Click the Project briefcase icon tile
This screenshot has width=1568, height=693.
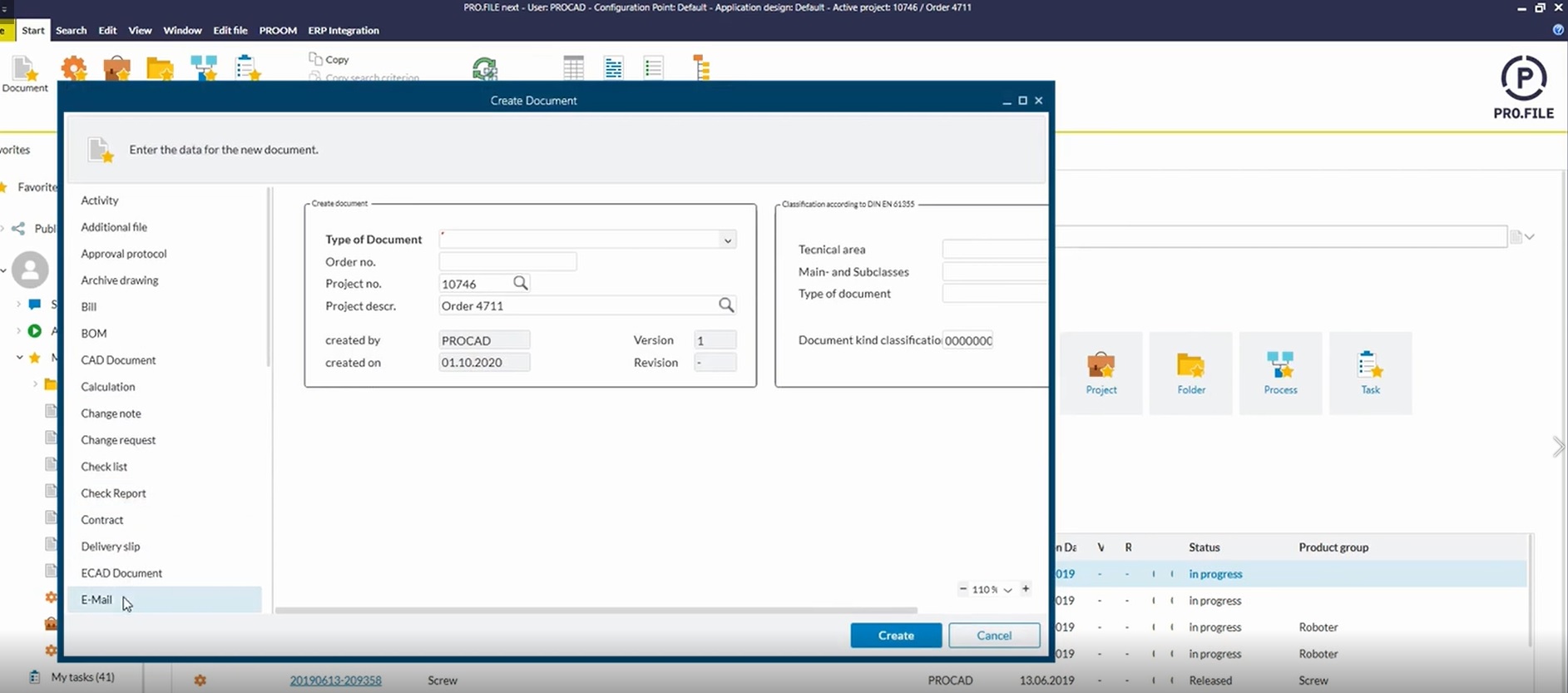1101,372
